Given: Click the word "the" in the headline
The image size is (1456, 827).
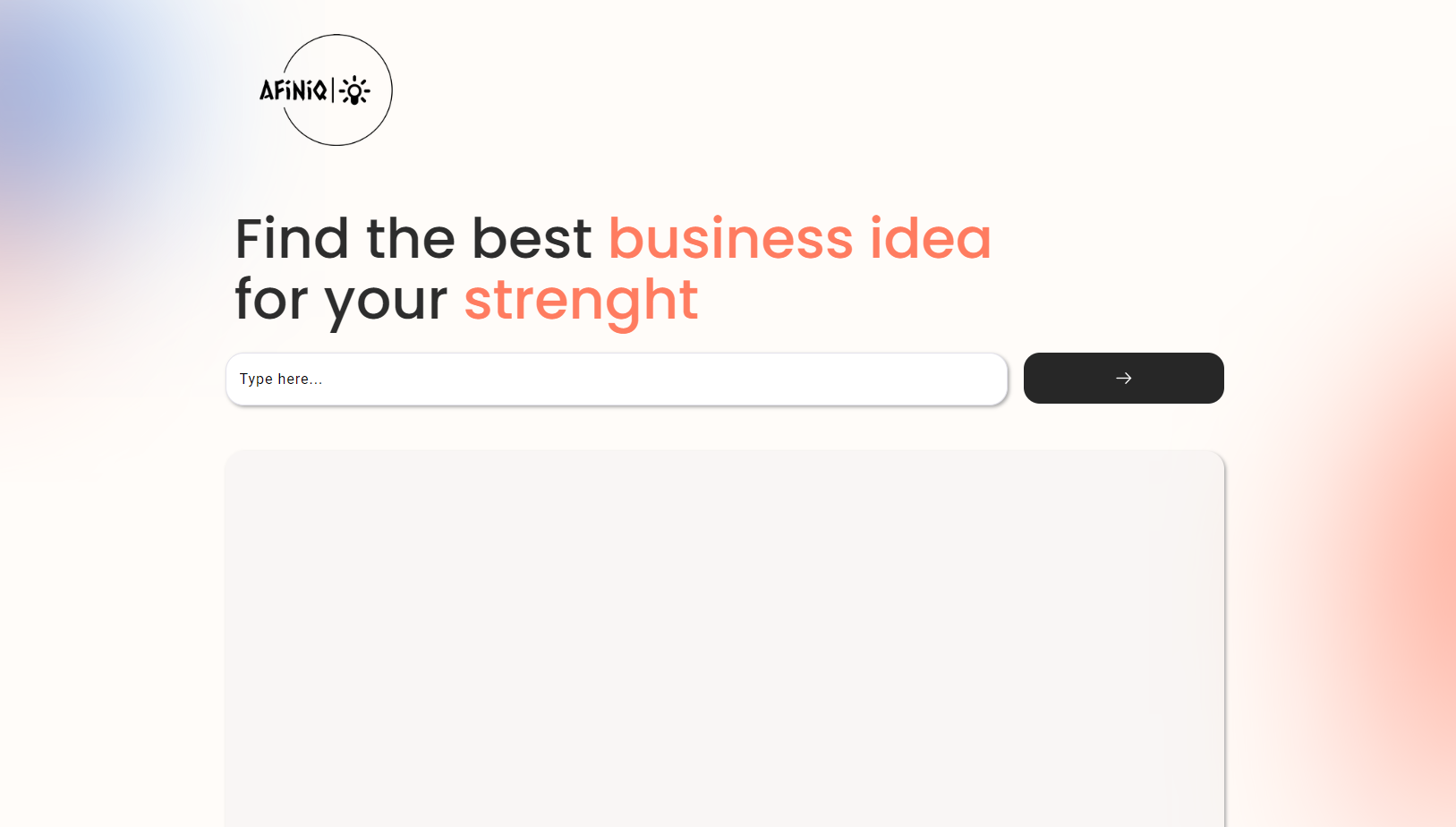Looking at the screenshot, I should [x=410, y=239].
